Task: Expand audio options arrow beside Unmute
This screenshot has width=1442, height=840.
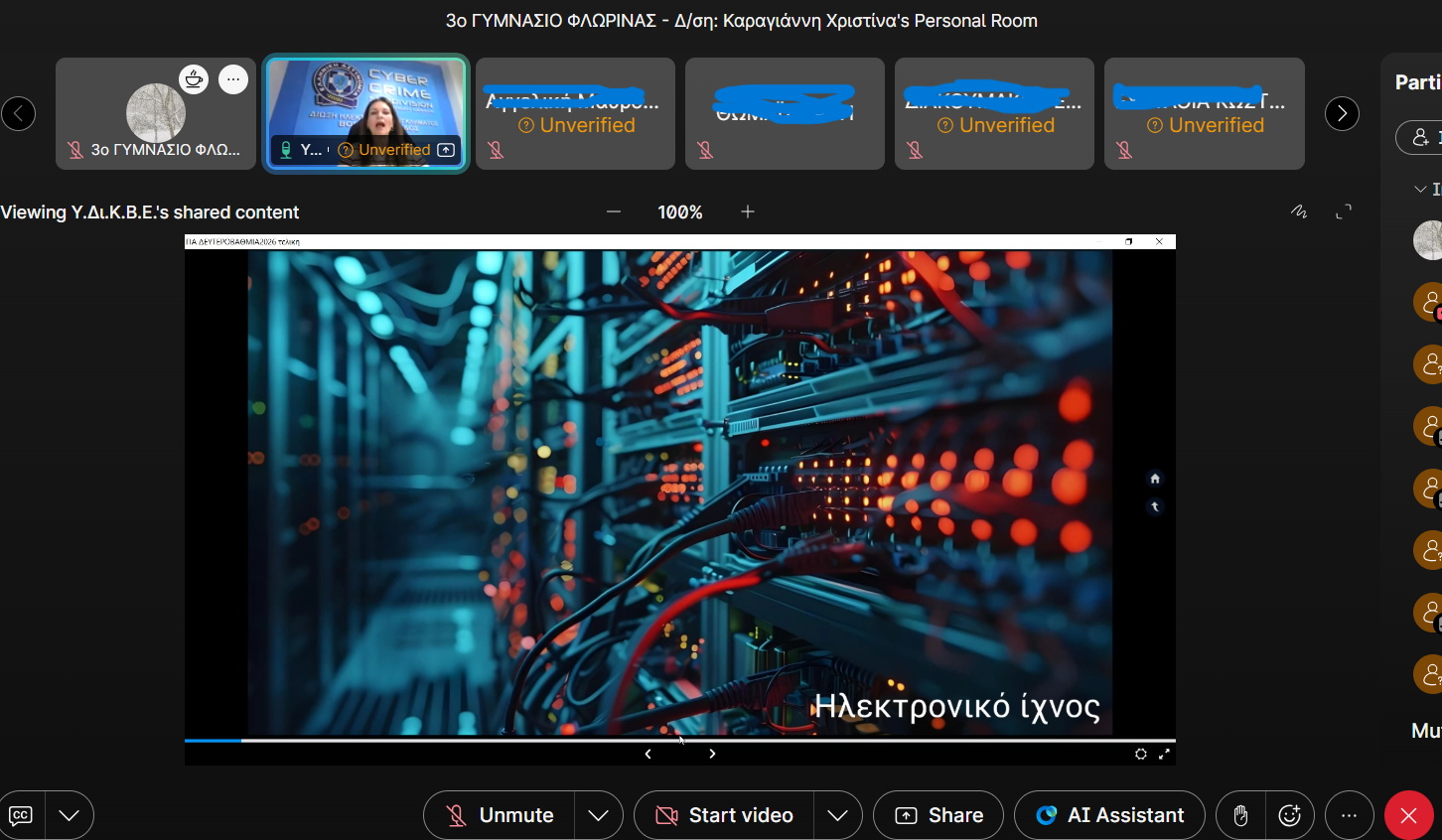Action: click(598, 815)
